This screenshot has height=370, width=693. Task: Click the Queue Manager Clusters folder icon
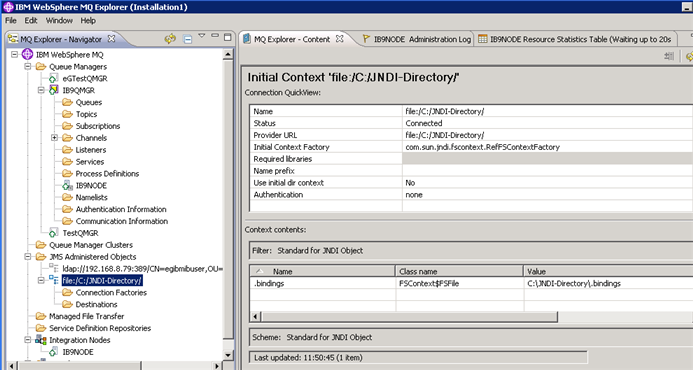click(x=41, y=245)
